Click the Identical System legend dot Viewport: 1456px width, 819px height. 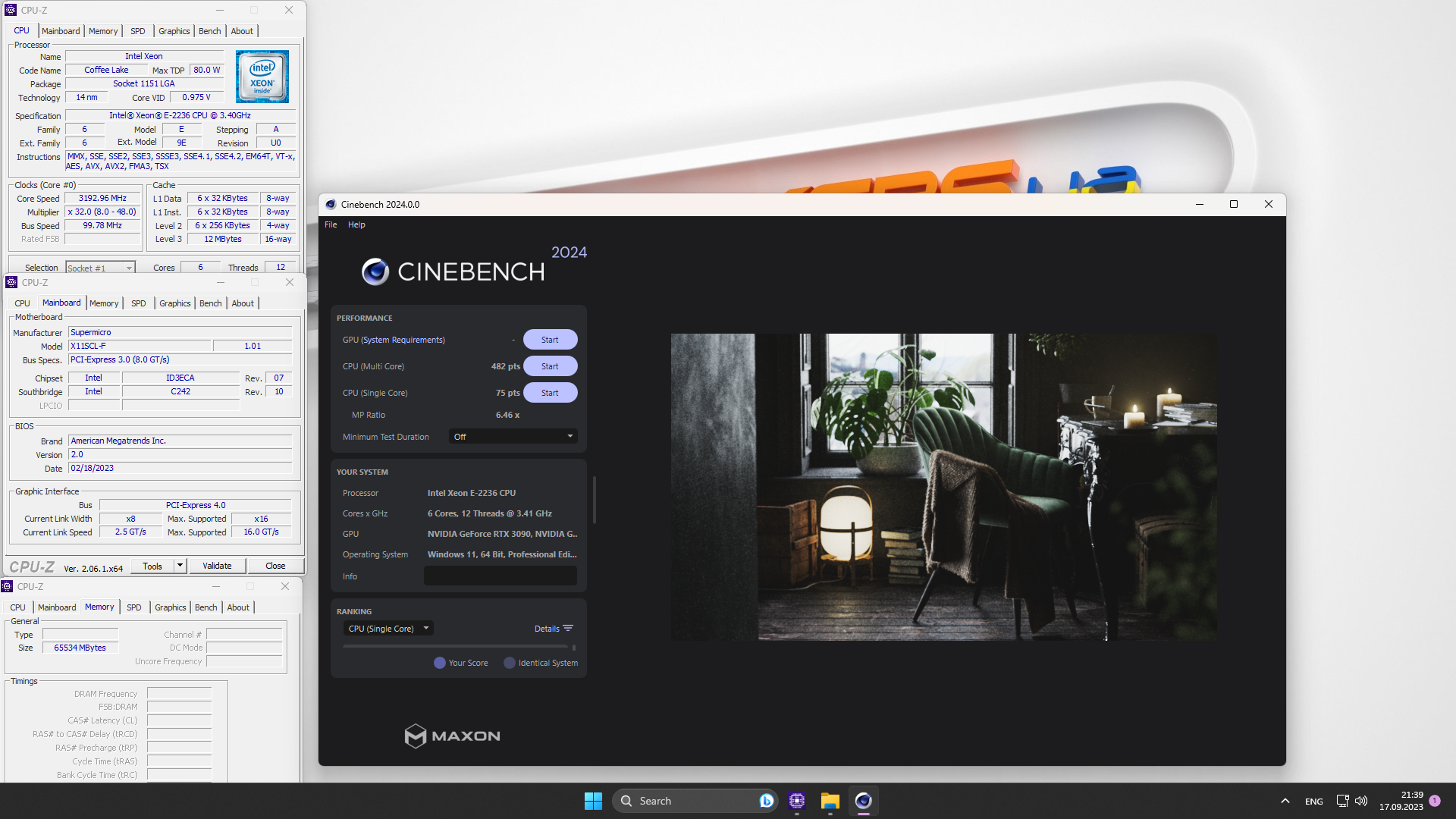point(510,663)
